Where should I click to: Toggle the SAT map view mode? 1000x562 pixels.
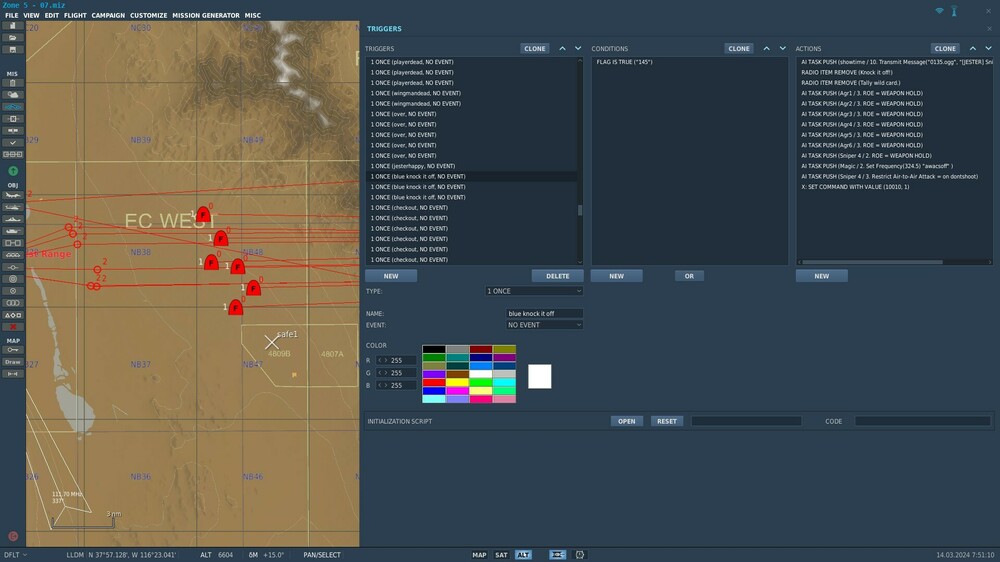pyautogui.click(x=501, y=554)
